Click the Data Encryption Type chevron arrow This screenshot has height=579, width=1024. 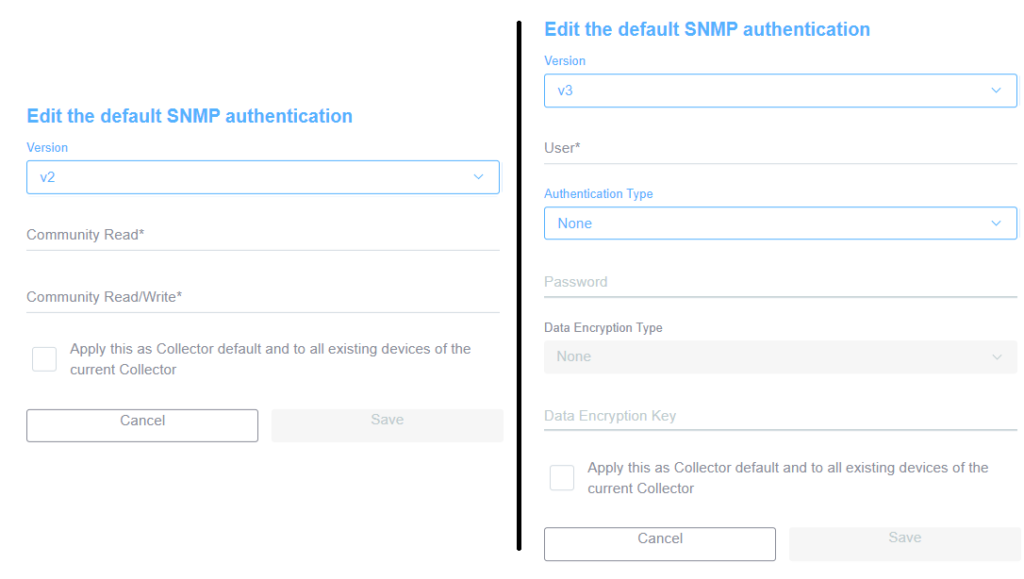(996, 357)
